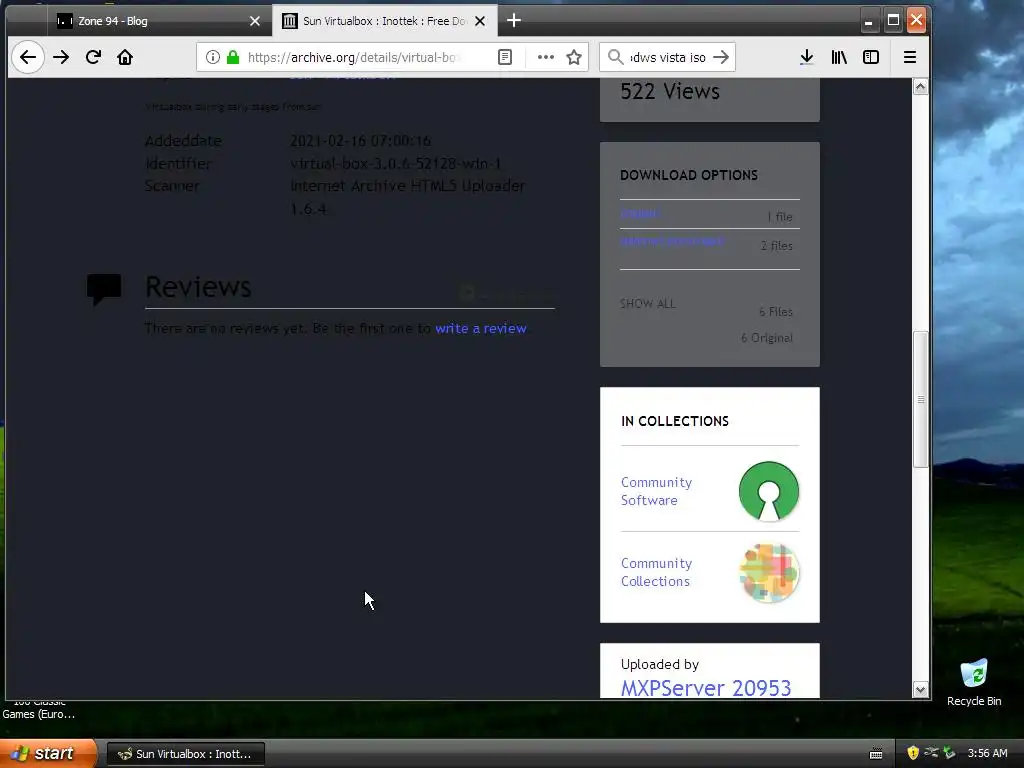Viewport: 1024px width, 768px height.
Task: Close the Sun Virtualbox tab
Action: tap(480, 21)
